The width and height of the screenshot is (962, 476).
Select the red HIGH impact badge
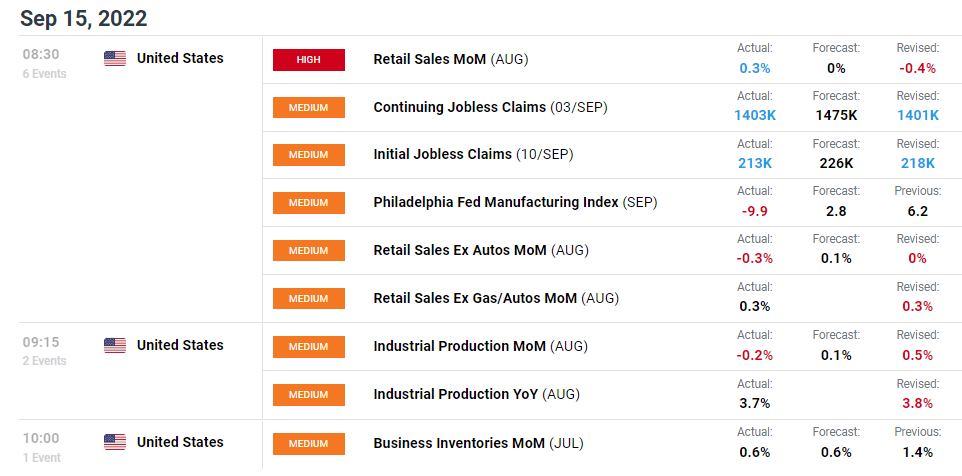pos(309,60)
